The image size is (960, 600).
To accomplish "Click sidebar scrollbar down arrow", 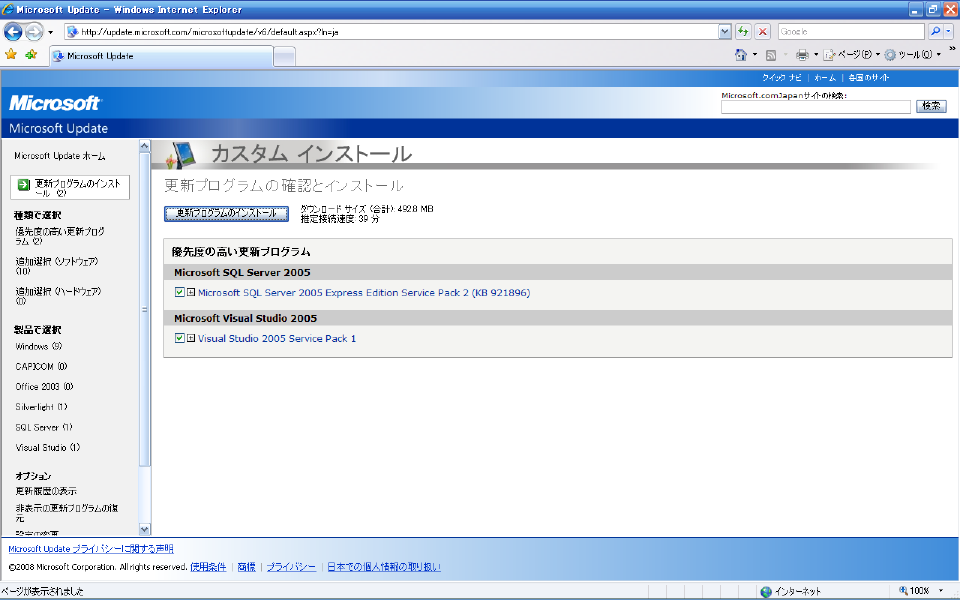I will [x=144, y=529].
